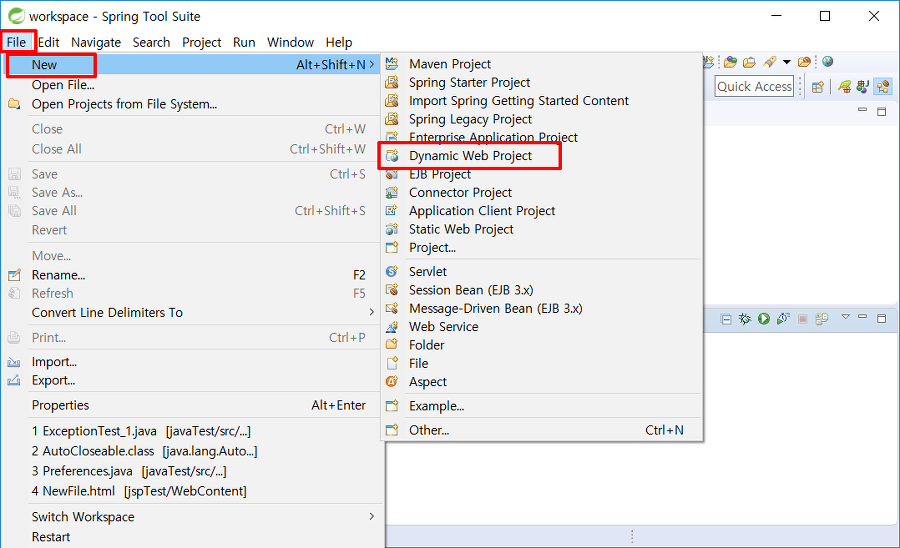
Task: Open the Window menu
Action: pyautogui.click(x=290, y=42)
